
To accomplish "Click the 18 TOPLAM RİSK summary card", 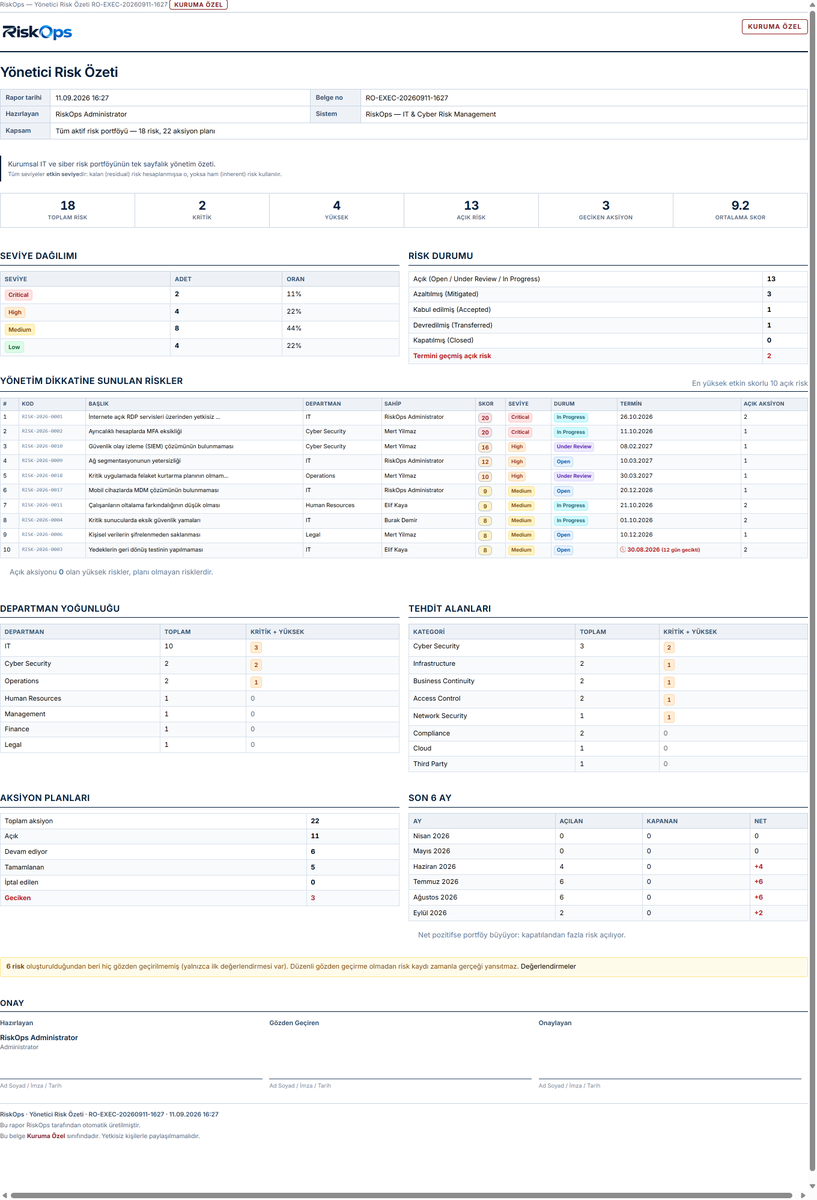I will (67, 209).
